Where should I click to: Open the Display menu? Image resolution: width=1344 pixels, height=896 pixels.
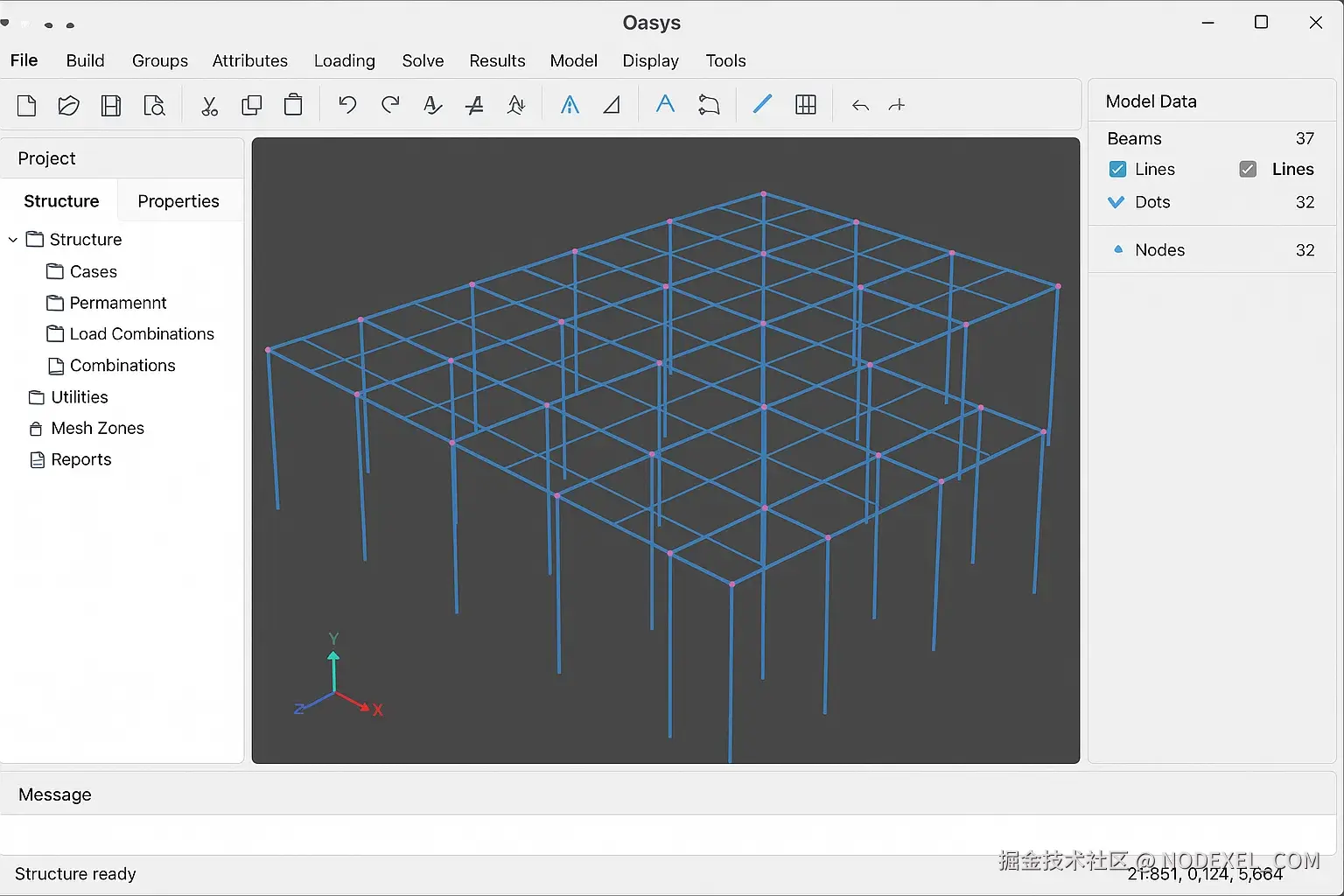tap(651, 60)
